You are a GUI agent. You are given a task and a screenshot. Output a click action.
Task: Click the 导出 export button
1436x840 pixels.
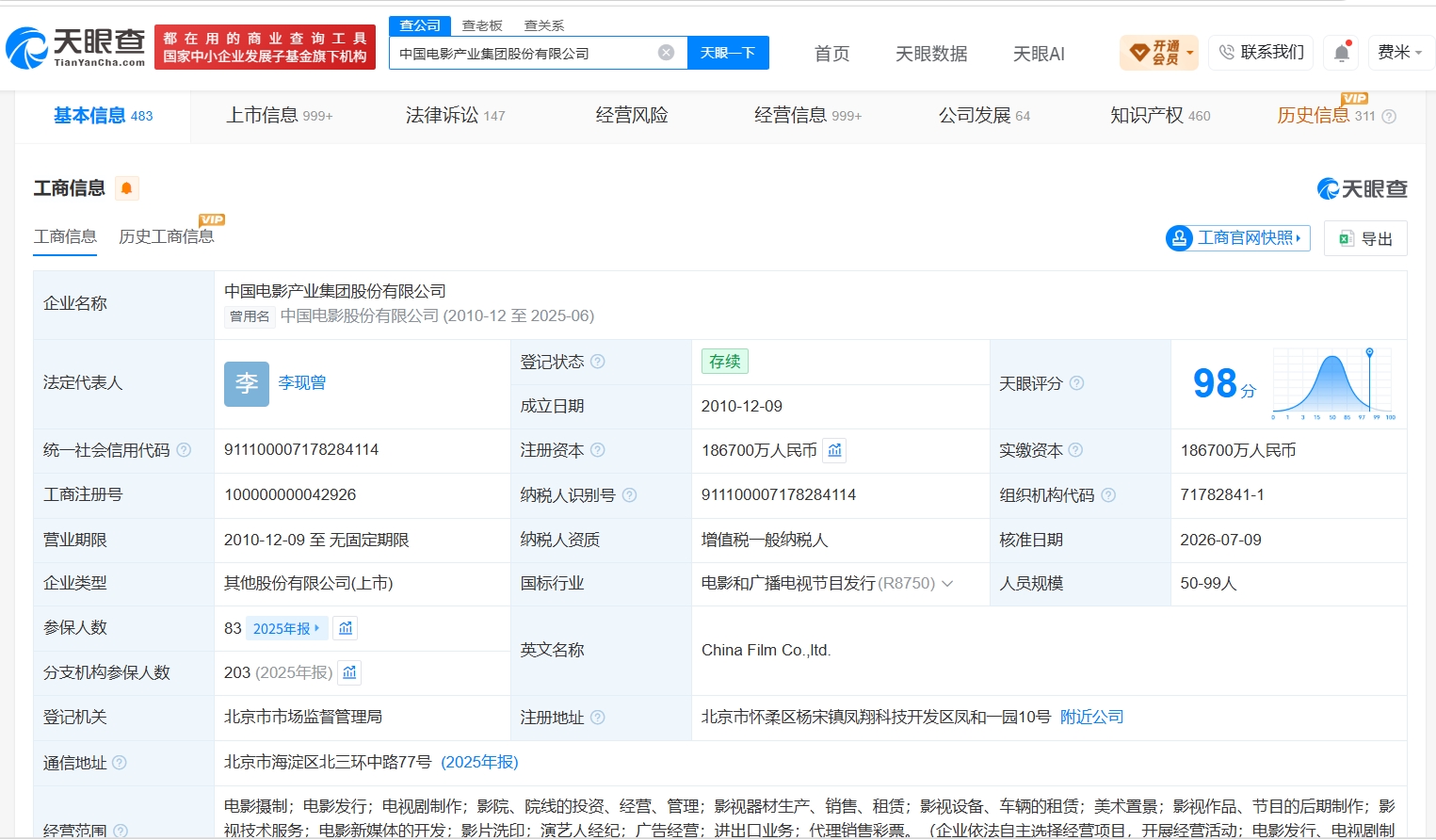(x=1365, y=238)
